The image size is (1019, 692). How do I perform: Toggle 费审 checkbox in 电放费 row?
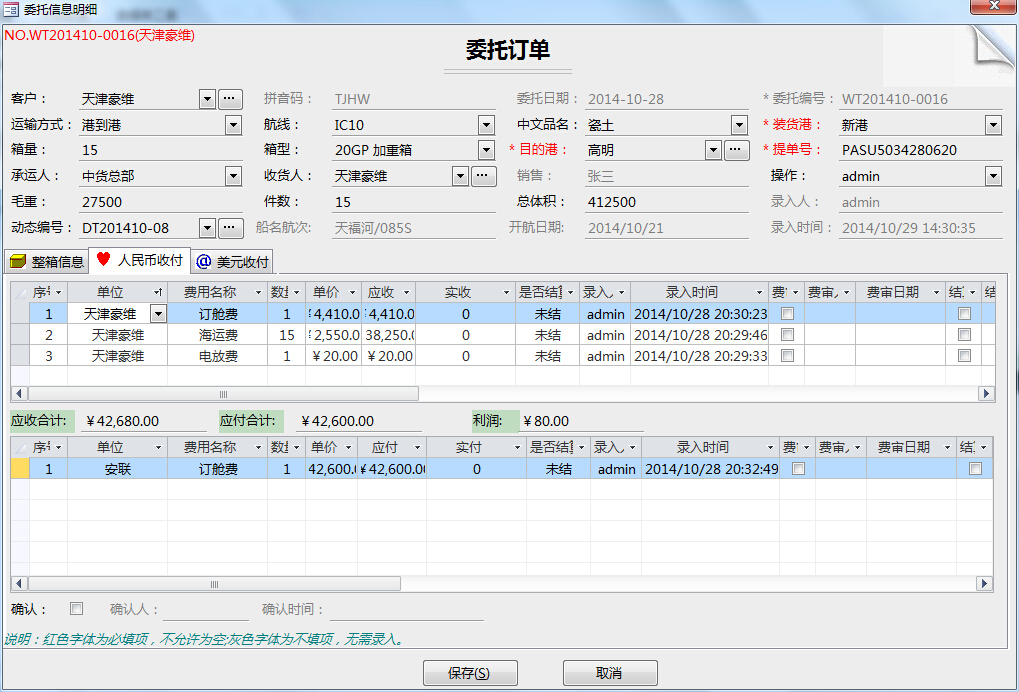pyautogui.click(x=788, y=355)
